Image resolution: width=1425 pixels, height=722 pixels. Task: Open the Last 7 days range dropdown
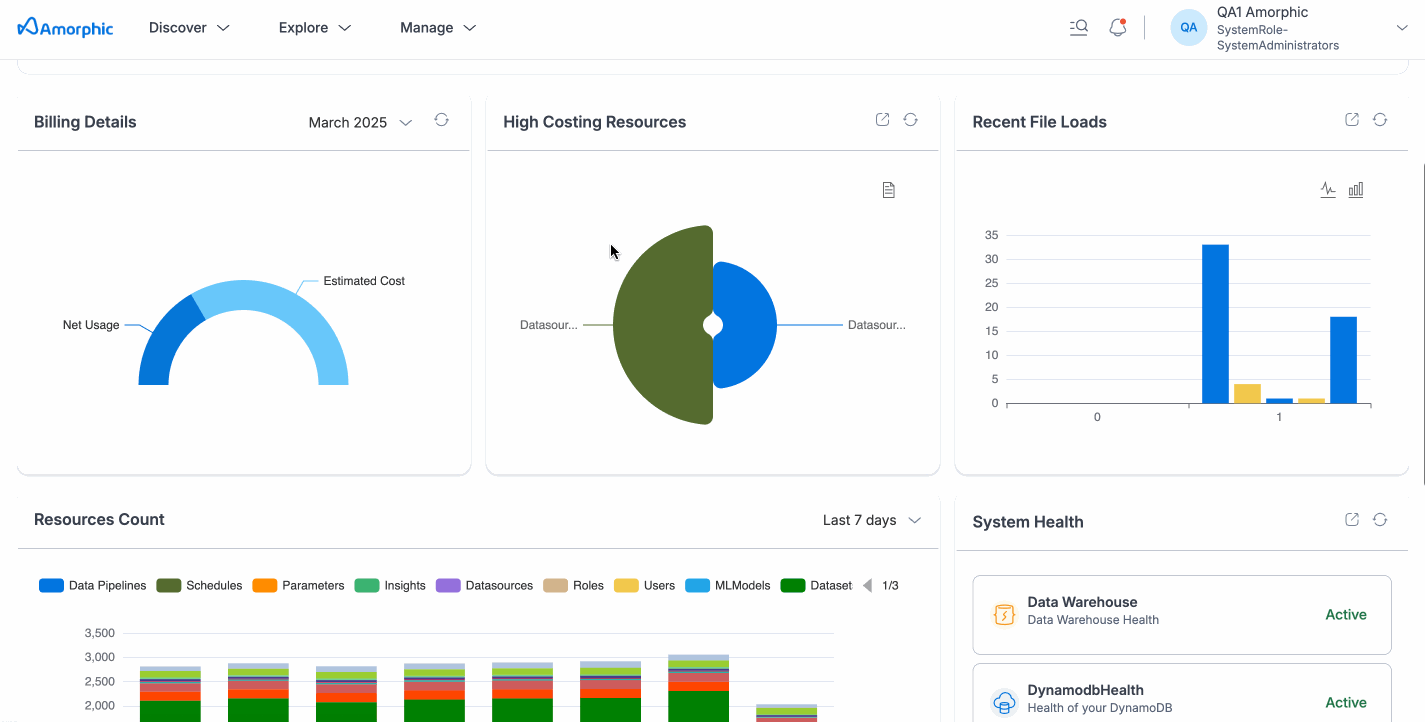[x=872, y=520]
